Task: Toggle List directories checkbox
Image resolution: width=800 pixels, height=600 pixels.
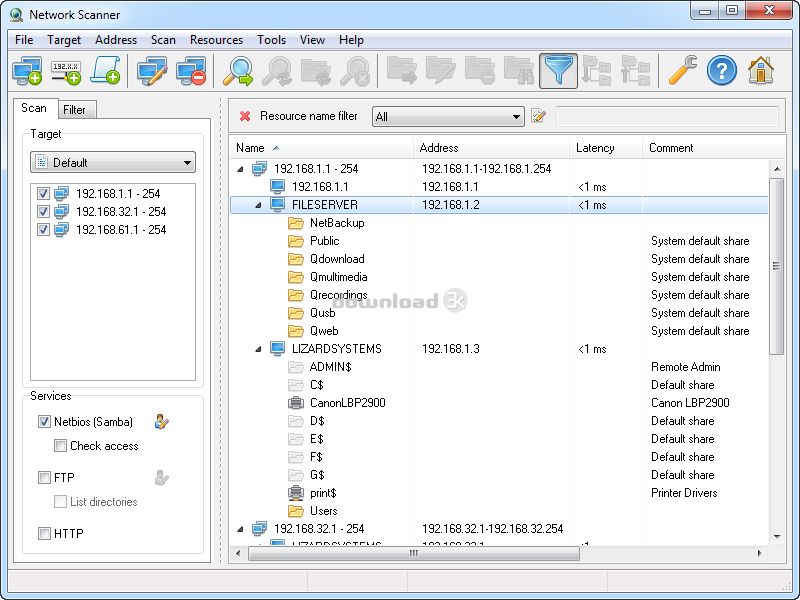Action: [60, 502]
